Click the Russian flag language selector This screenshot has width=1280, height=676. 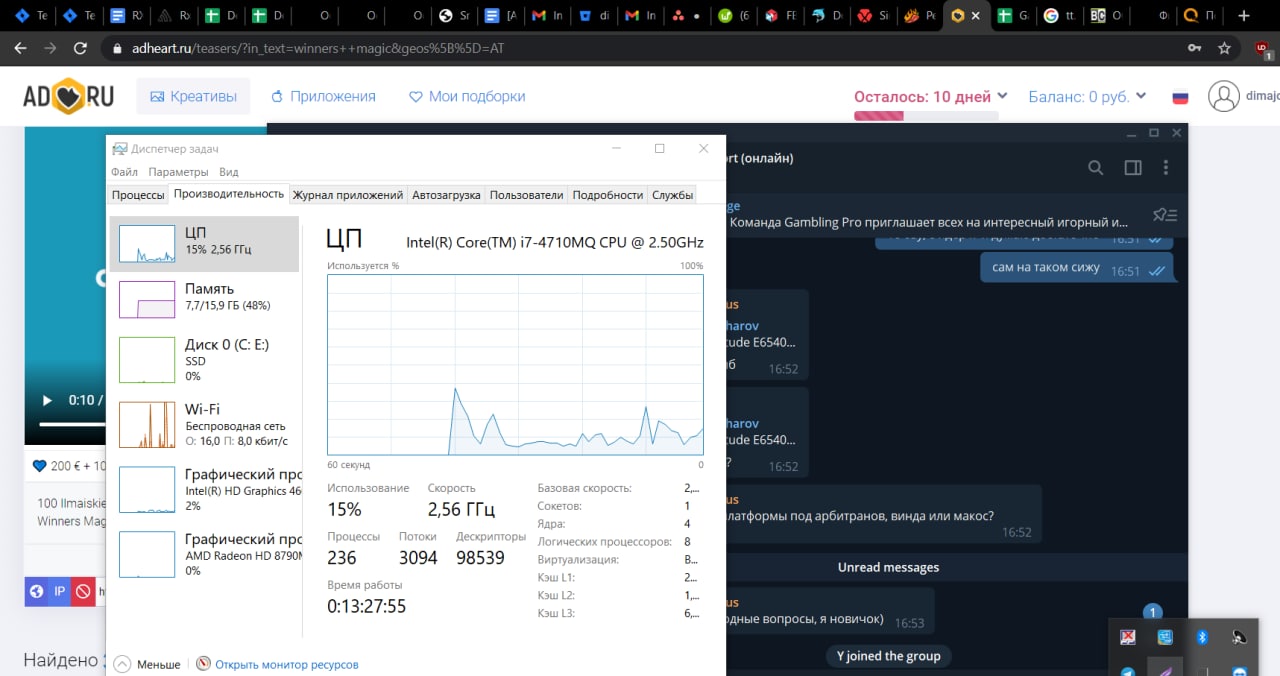[1180, 97]
